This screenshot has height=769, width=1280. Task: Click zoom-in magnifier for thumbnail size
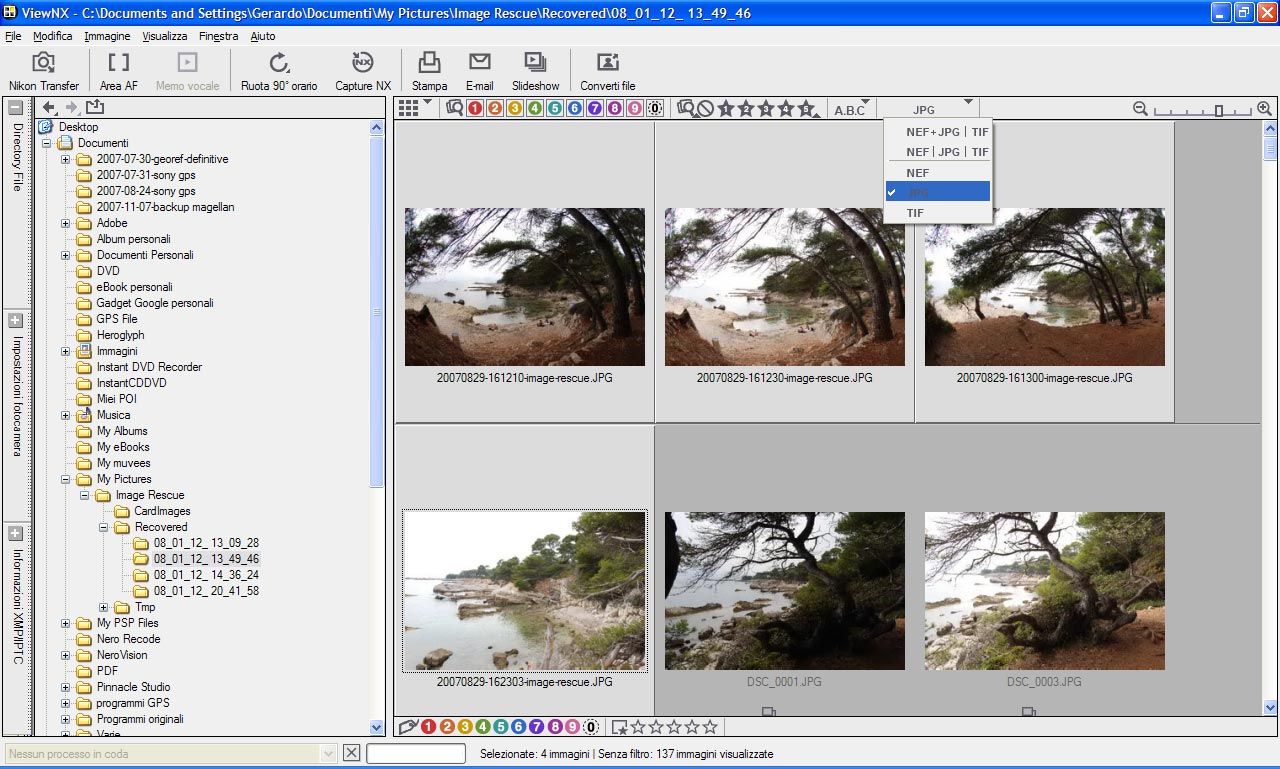tap(1264, 109)
